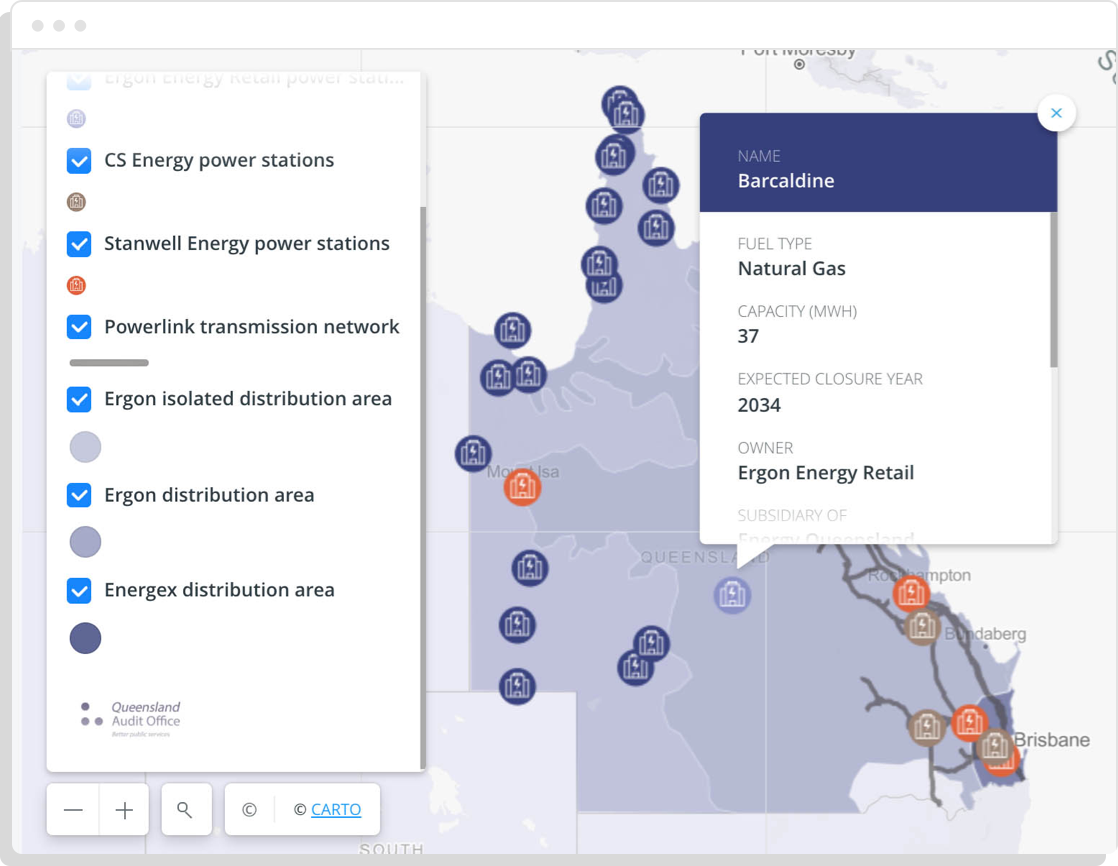Toggle Stanwell Energy power stations layer
The height and width of the screenshot is (866, 1118).
(x=79, y=244)
